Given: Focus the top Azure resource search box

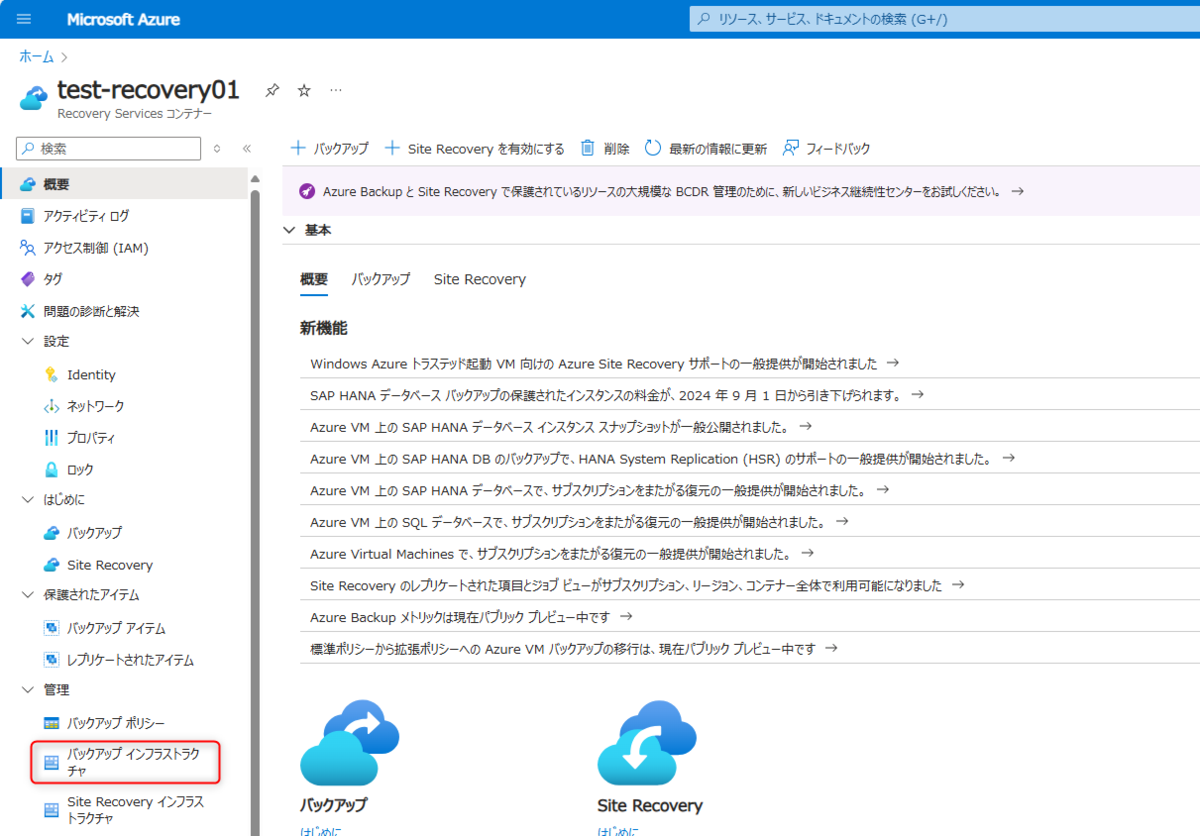Looking at the screenshot, I should tap(945, 19).
